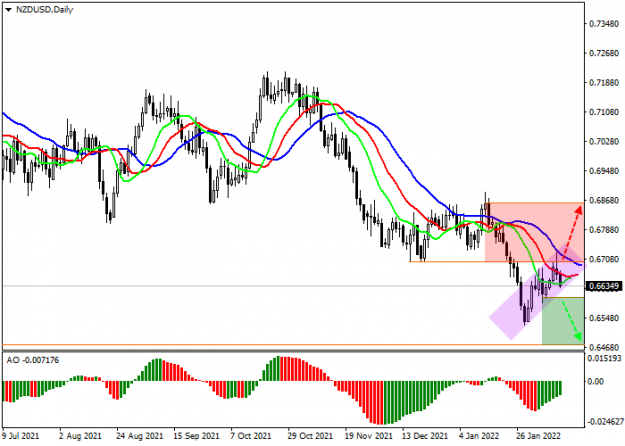This screenshot has width=625, height=446.
Task: Click the 0.69480 price axis label
Action: point(604,171)
